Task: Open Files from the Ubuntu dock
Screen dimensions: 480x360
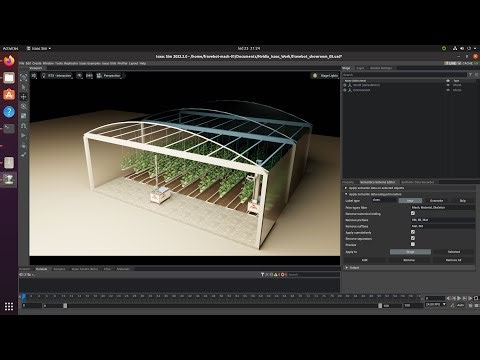Action: 9,78
